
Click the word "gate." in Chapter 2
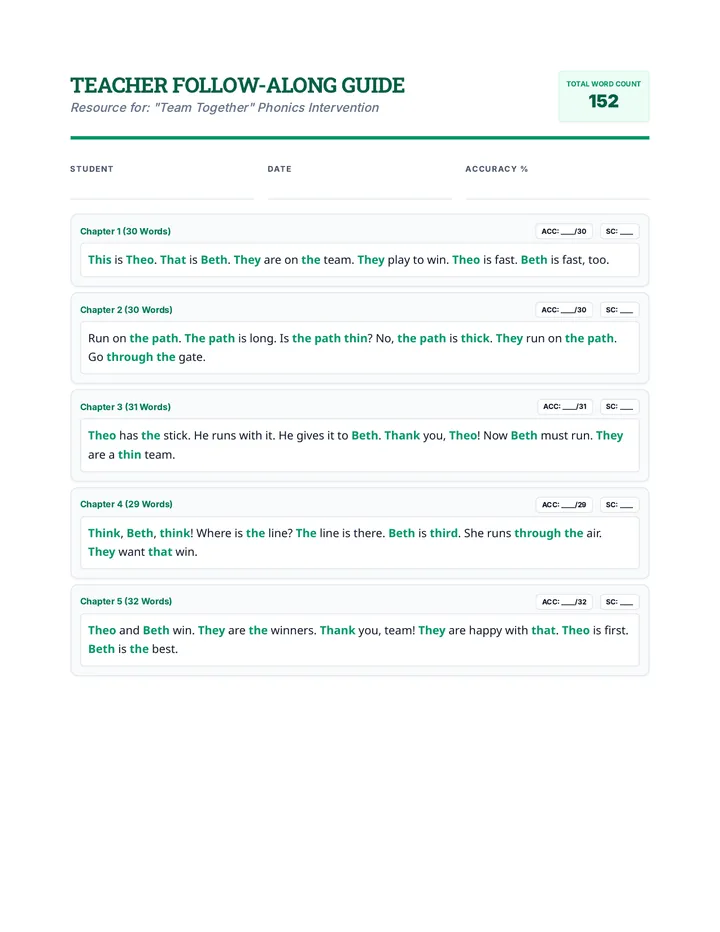[x=191, y=357]
